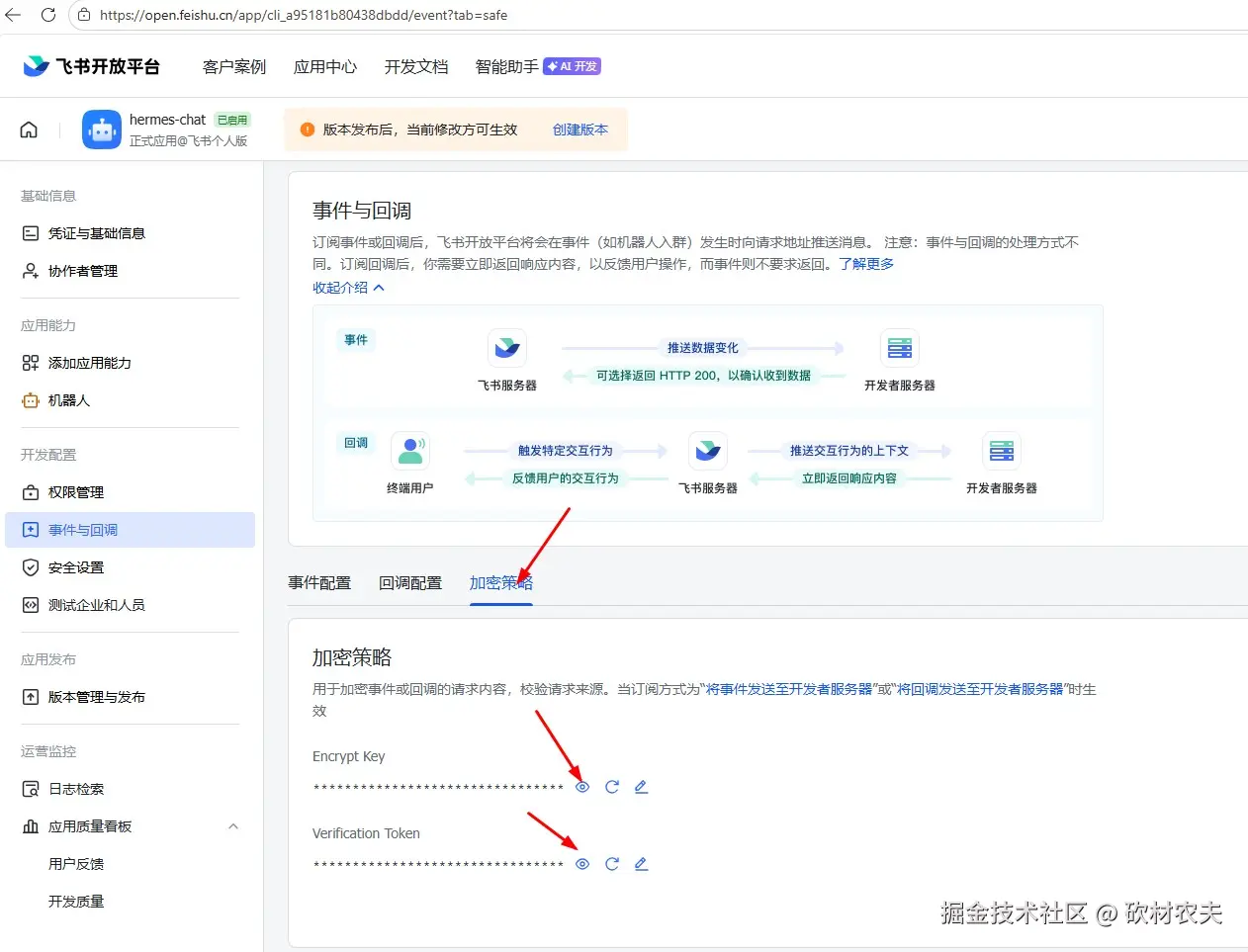
Task: Collapse the intro via 收起介绍
Action: click(348, 288)
